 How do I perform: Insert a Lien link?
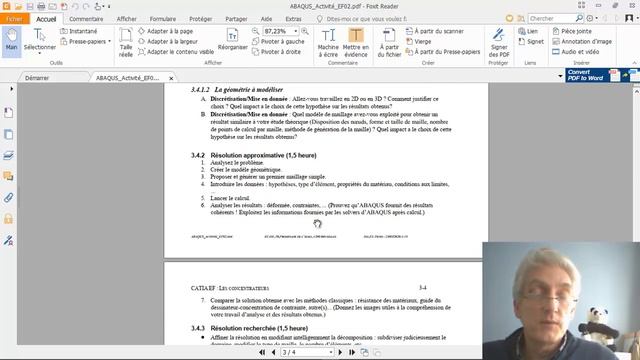click(528, 31)
